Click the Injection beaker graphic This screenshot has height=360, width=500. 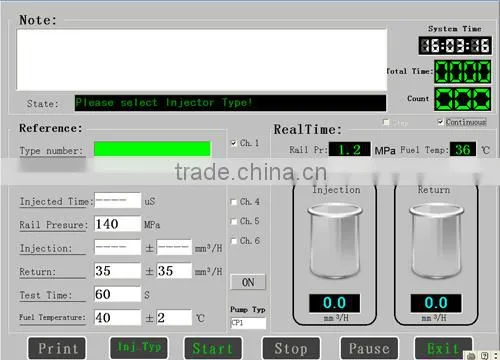pos(335,242)
